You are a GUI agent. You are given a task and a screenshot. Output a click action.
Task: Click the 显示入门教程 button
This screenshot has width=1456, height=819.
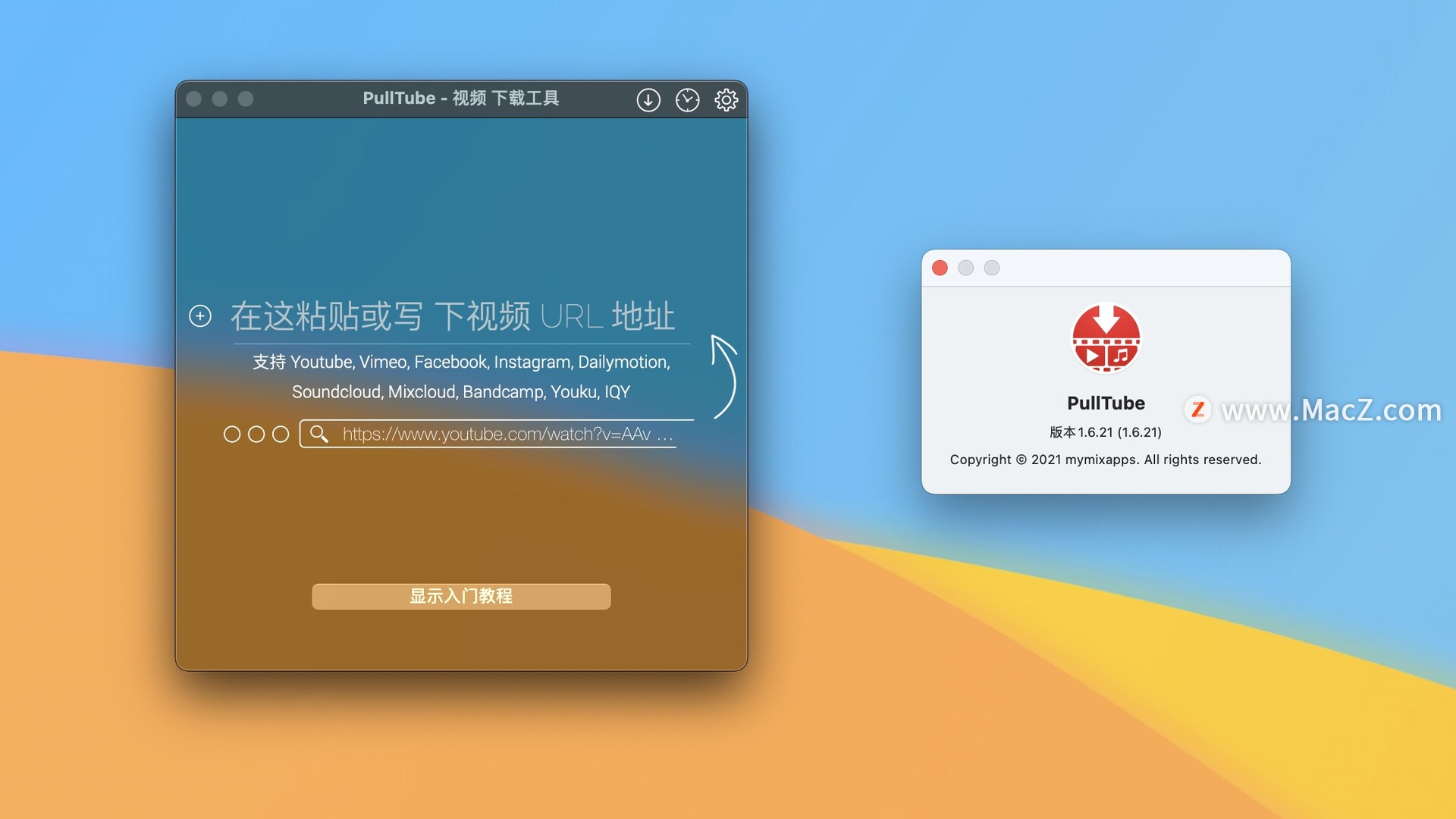(460, 595)
